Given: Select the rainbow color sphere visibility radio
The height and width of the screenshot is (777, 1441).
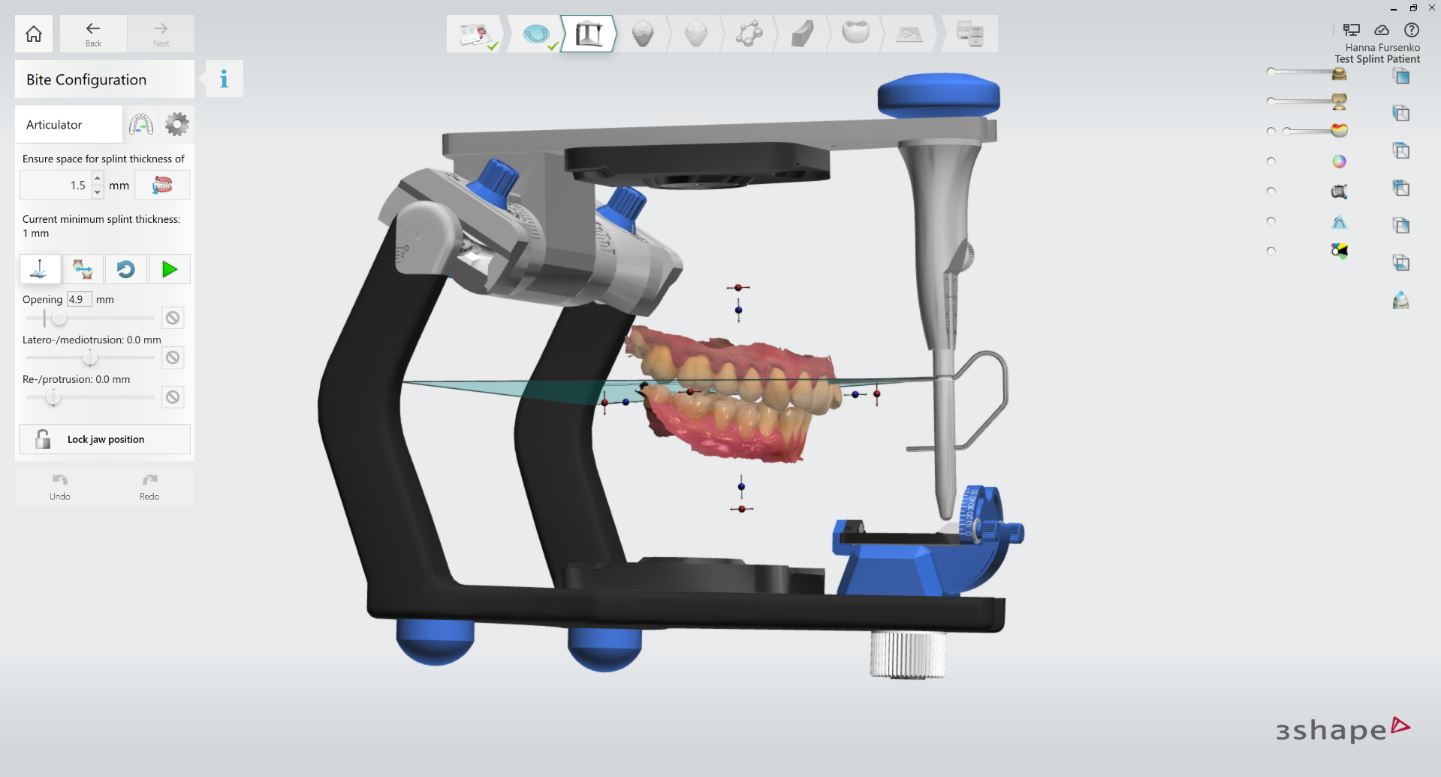Looking at the screenshot, I should [1271, 161].
